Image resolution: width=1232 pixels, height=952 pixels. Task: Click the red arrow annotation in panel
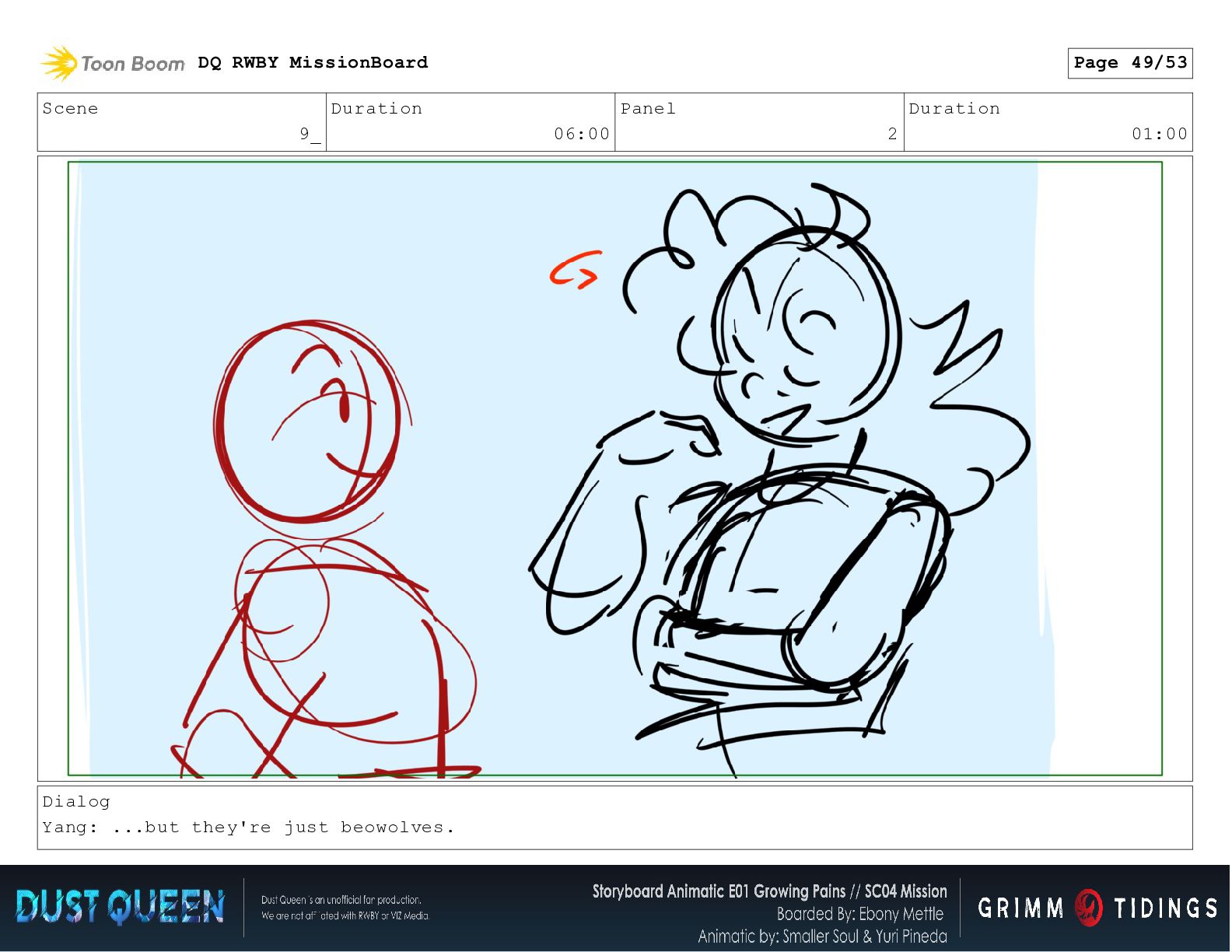[576, 270]
